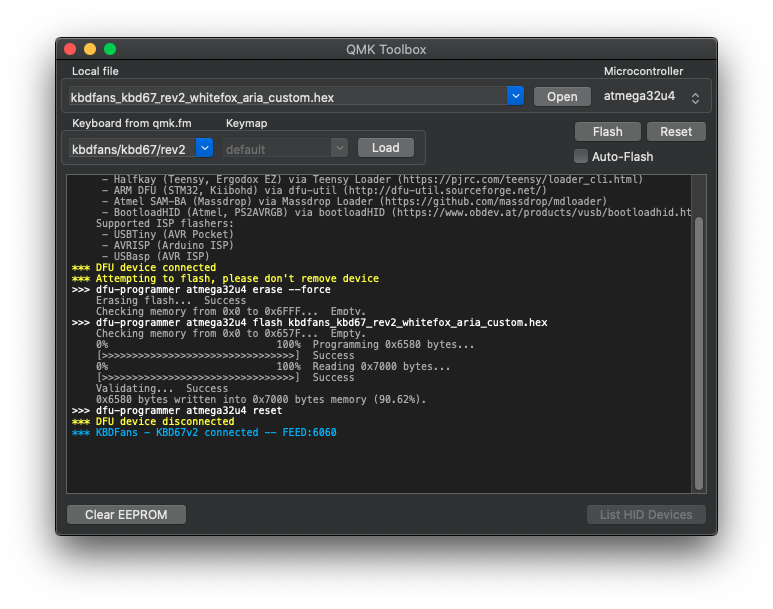Click the Clear EEPROM button
Viewport: 773px width, 609px height.
126,514
